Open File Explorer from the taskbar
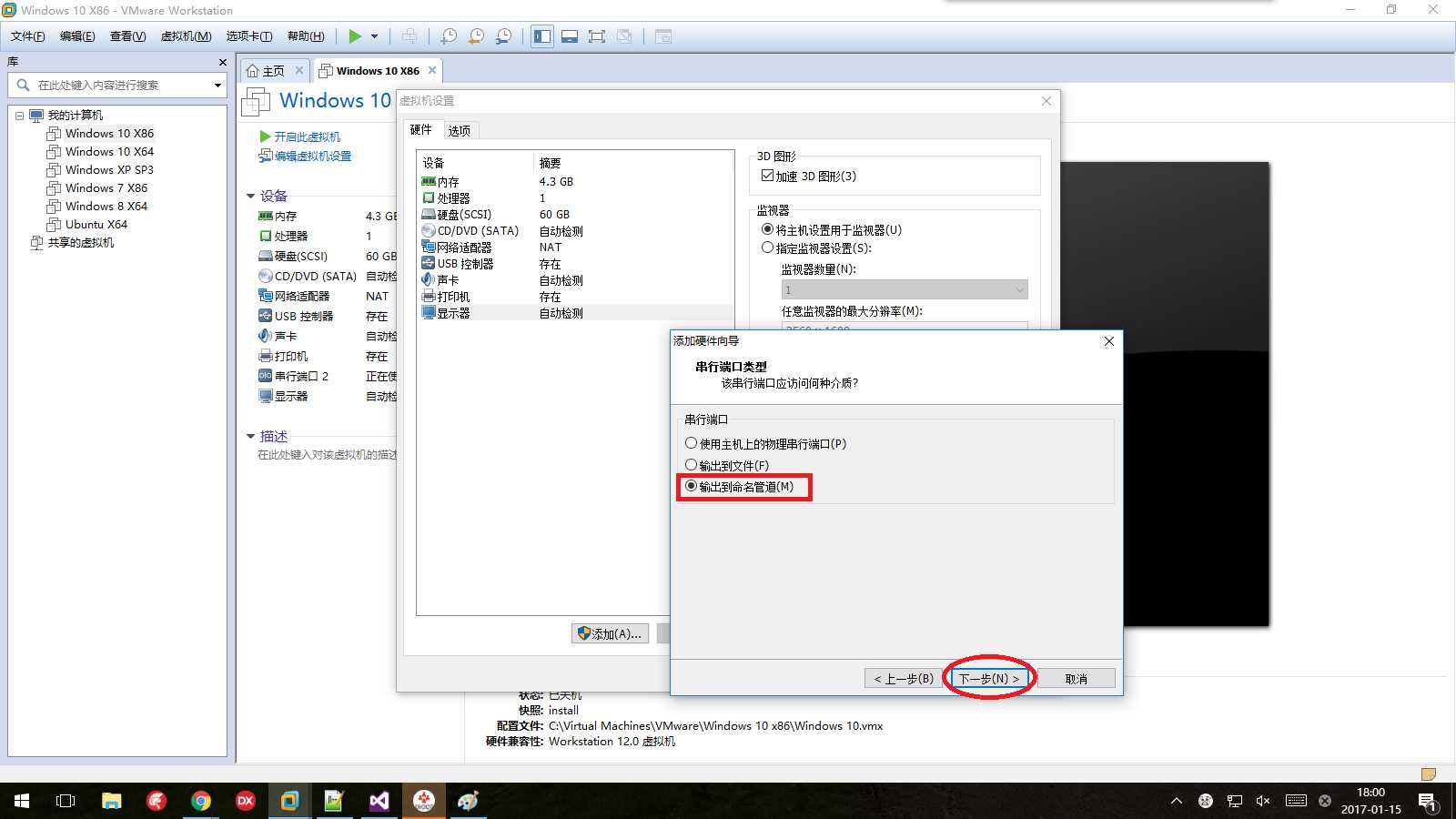Screen dimensions: 1456x819 pos(111,801)
